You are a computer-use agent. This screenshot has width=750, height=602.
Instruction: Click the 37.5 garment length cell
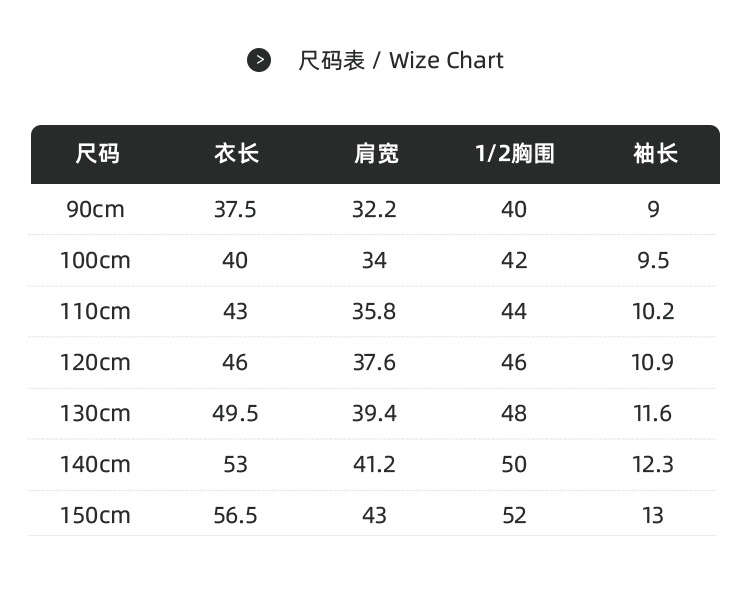tap(235, 210)
